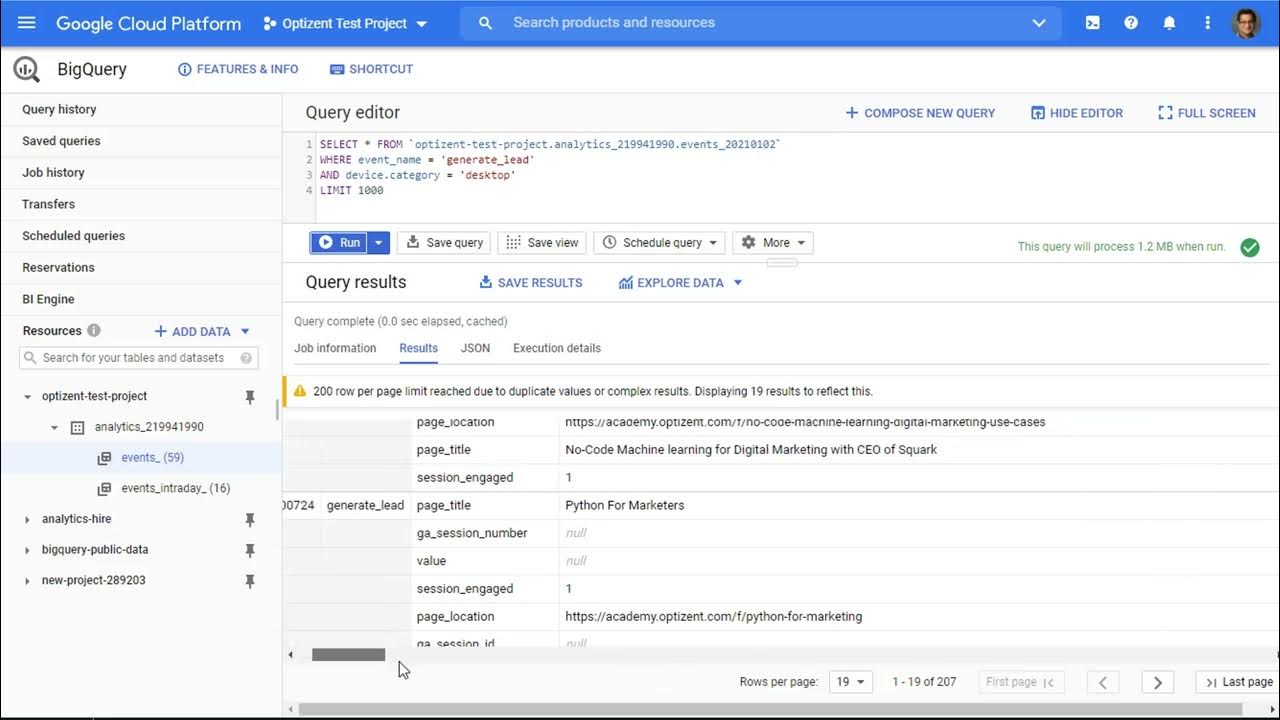Click scroll-left arrow of results table
This screenshot has height=720, width=1280.
point(291,655)
